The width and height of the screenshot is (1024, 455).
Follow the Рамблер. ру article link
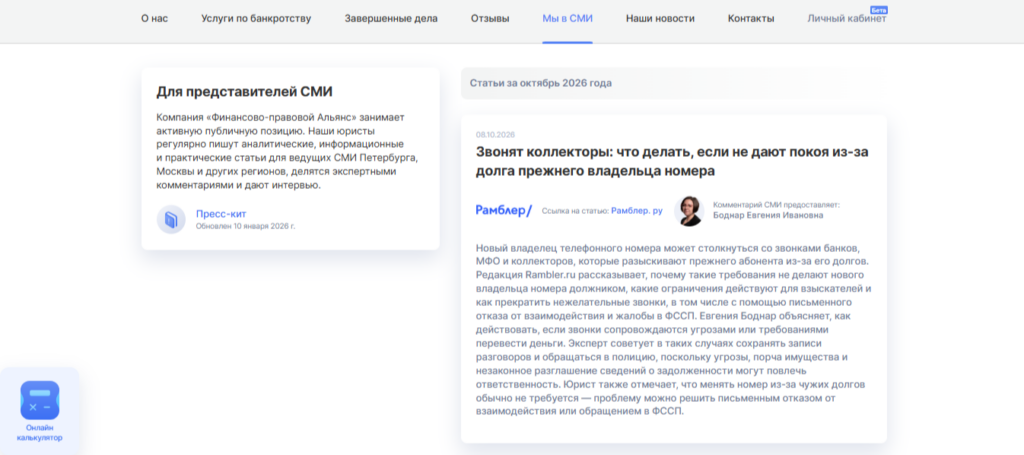[637, 211]
